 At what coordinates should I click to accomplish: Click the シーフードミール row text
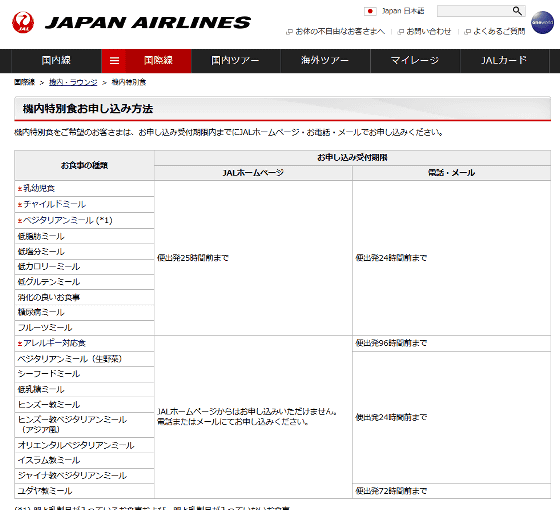pos(49,374)
